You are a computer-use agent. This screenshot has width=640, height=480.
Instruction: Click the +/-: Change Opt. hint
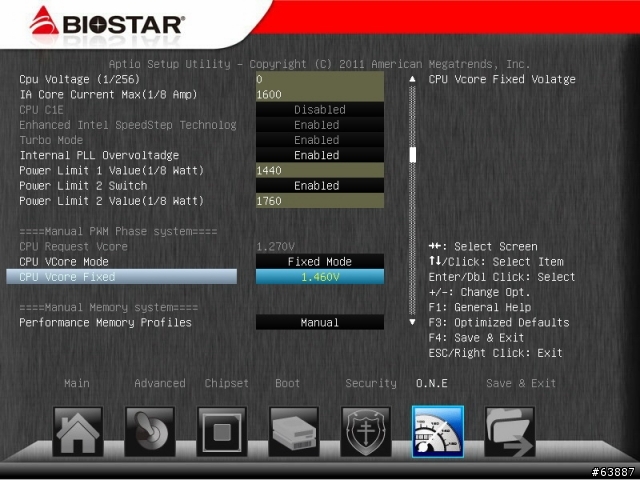click(480, 292)
